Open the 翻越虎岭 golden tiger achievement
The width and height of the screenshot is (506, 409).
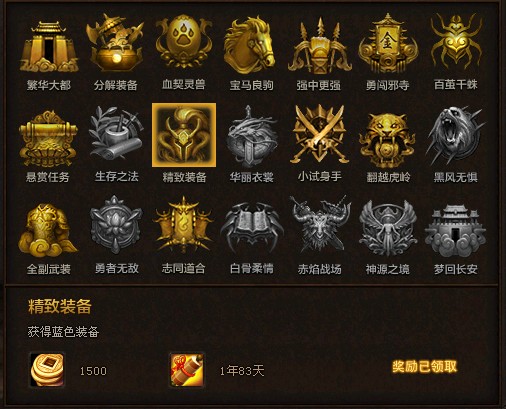[387, 140]
